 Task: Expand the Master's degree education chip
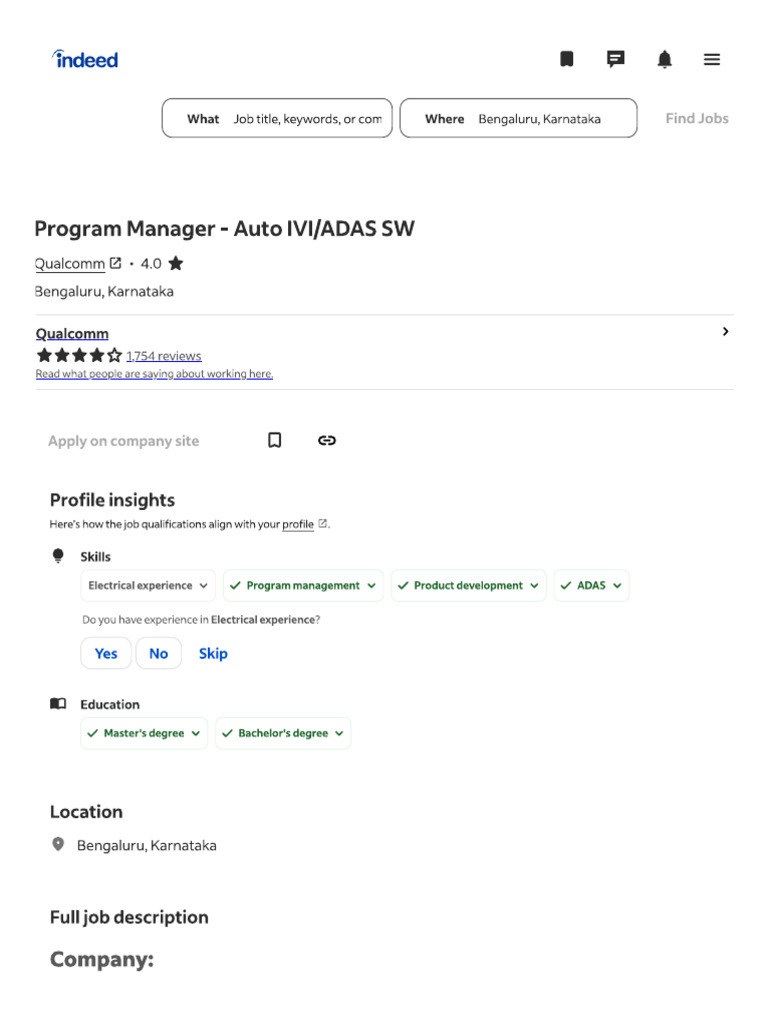click(144, 733)
